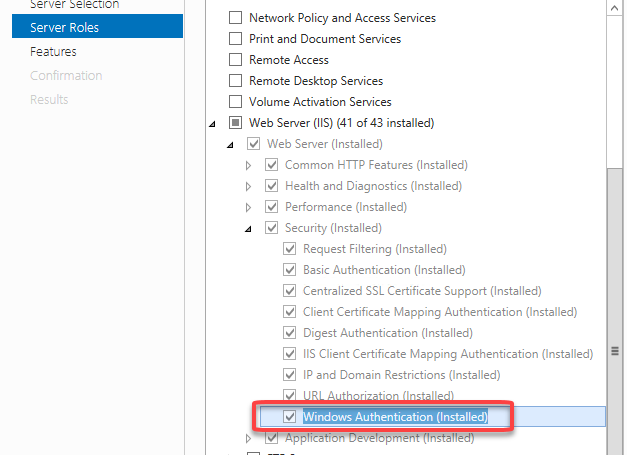Open the Server Roles wizard step
Image resolution: width=627 pixels, height=455 pixels.
pyautogui.click(x=64, y=27)
